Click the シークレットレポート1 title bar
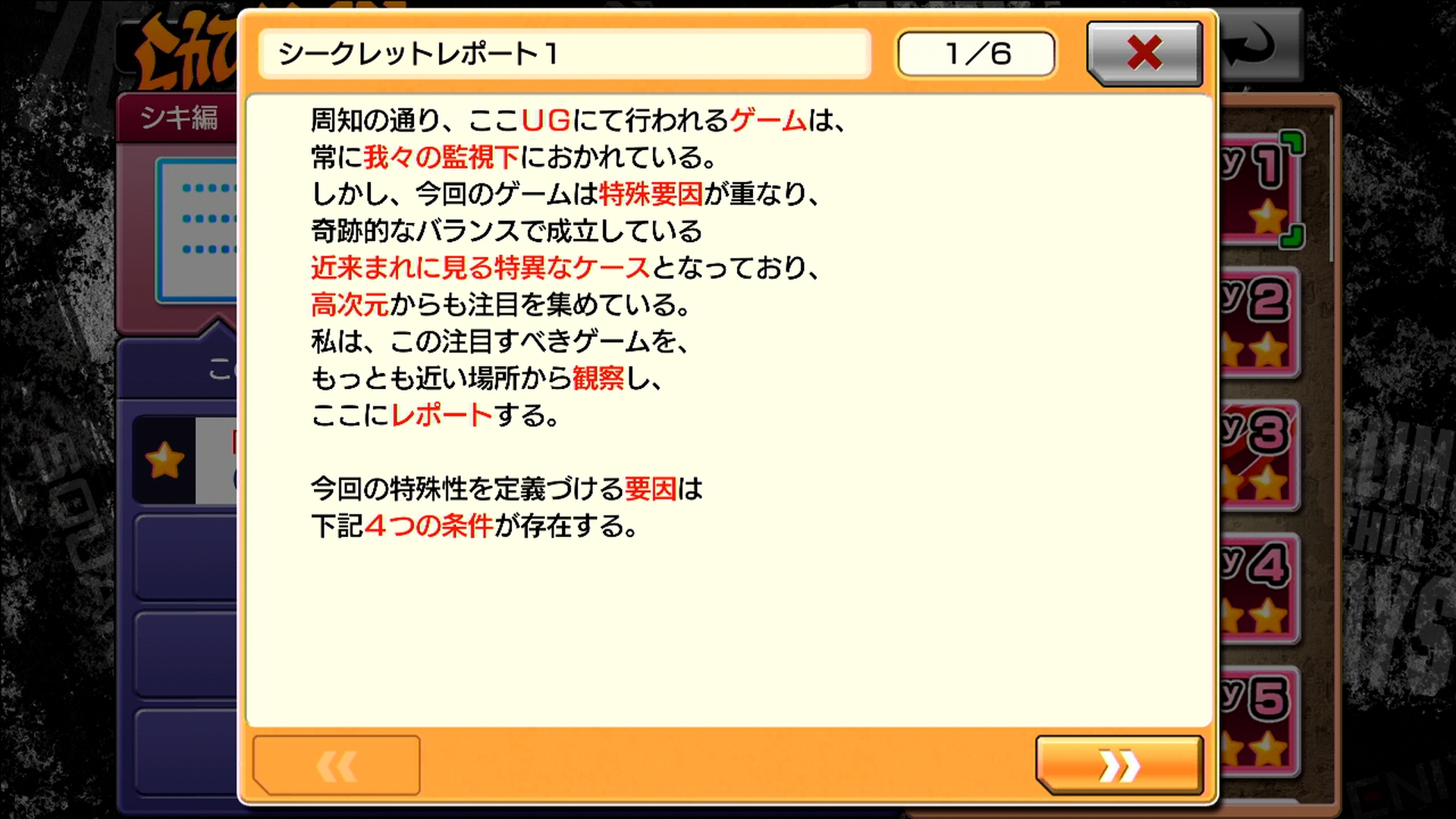The width and height of the screenshot is (1456, 819). (x=564, y=54)
